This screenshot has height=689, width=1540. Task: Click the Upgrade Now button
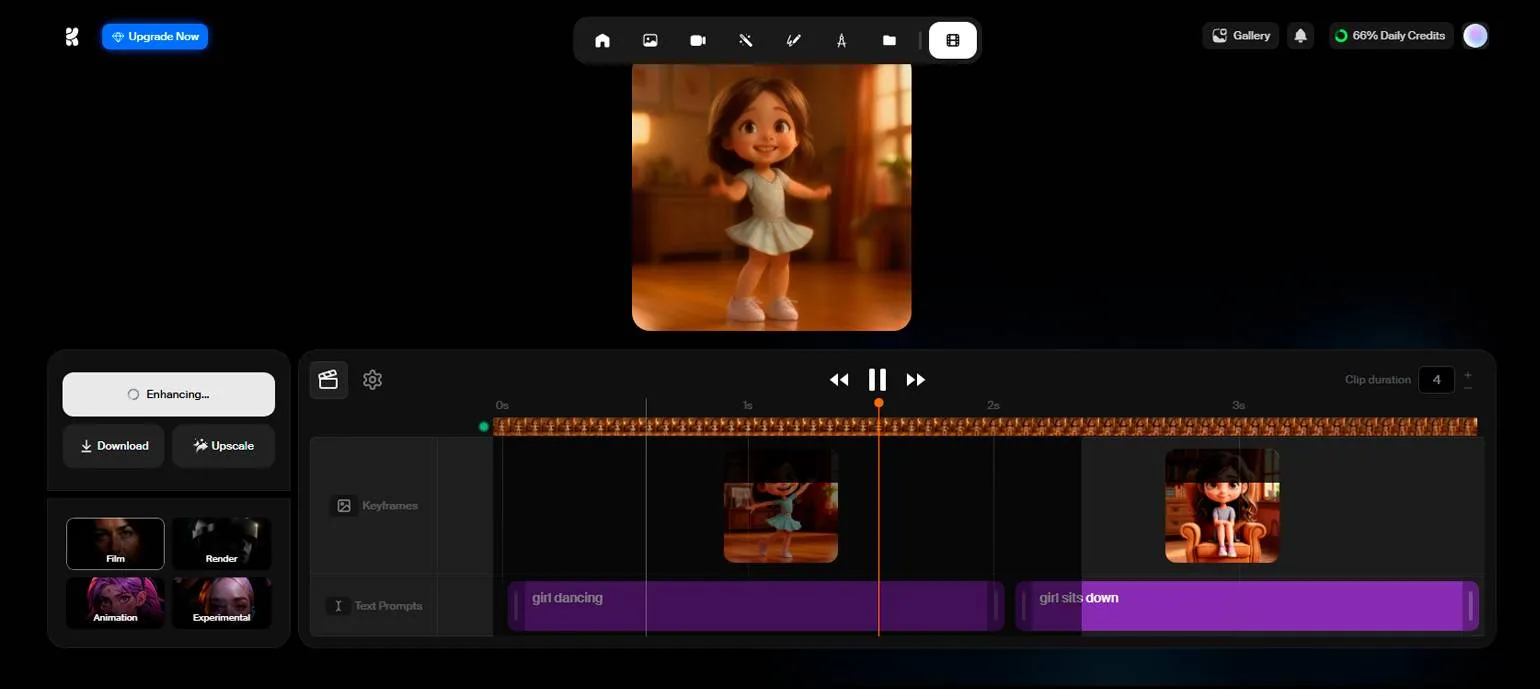click(155, 37)
